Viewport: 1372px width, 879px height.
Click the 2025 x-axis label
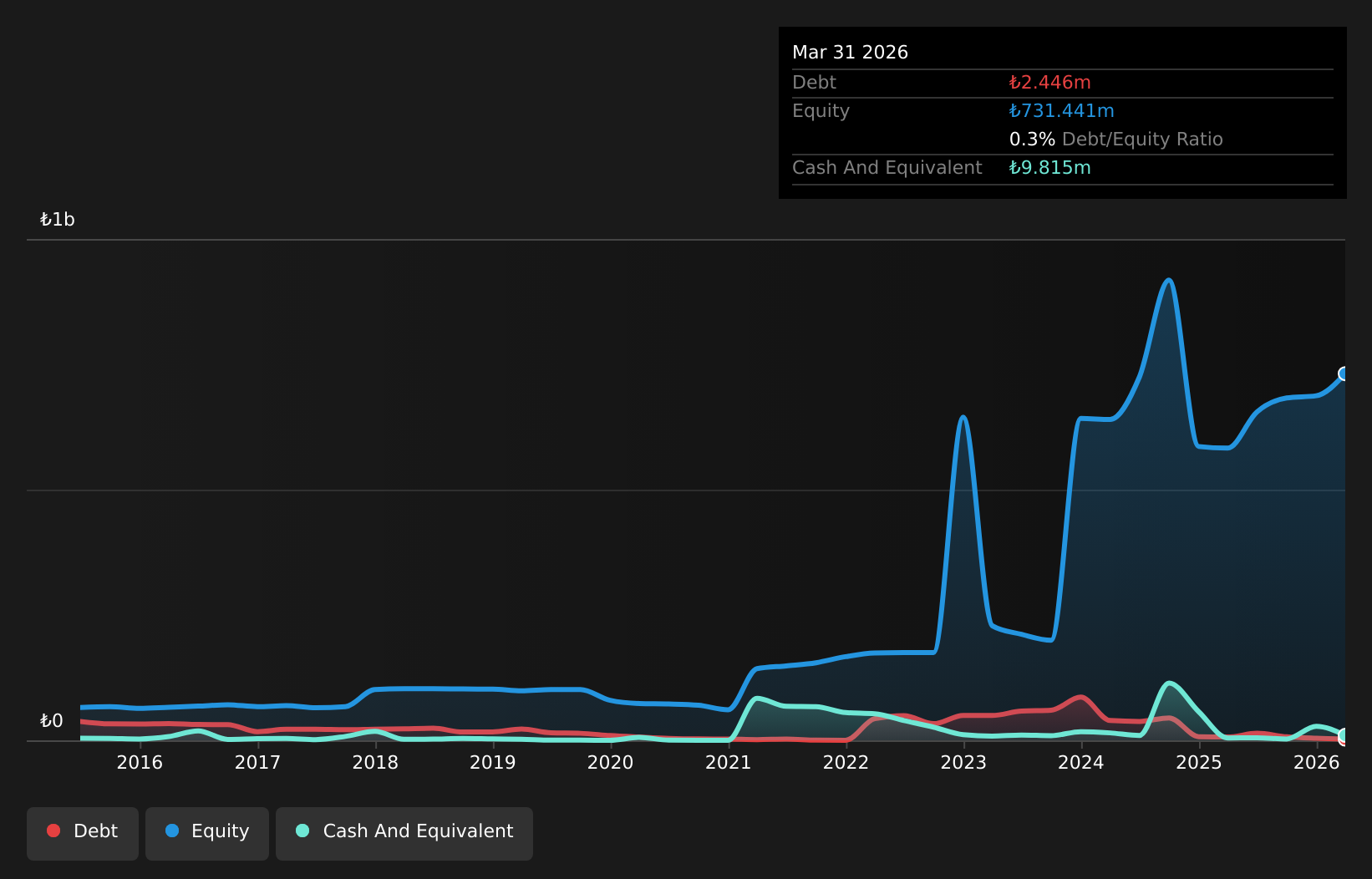point(1199,763)
